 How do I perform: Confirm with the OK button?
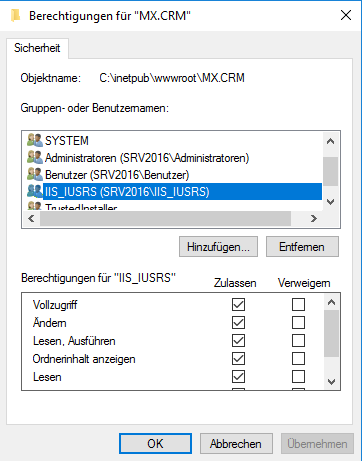[155, 444]
